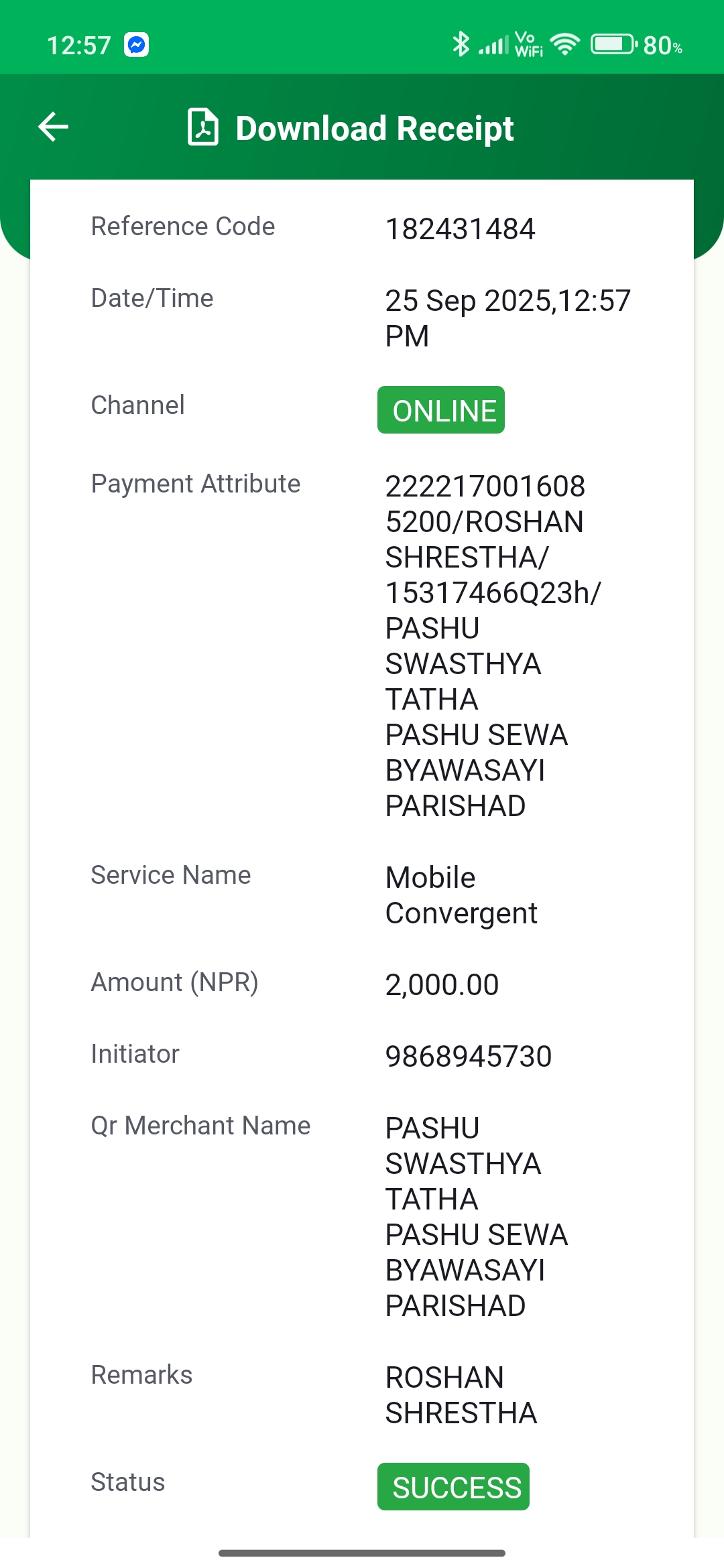Tap the Mobile Convergent service name
Viewport: 724px width, 1568px height.
coord(461,895)
